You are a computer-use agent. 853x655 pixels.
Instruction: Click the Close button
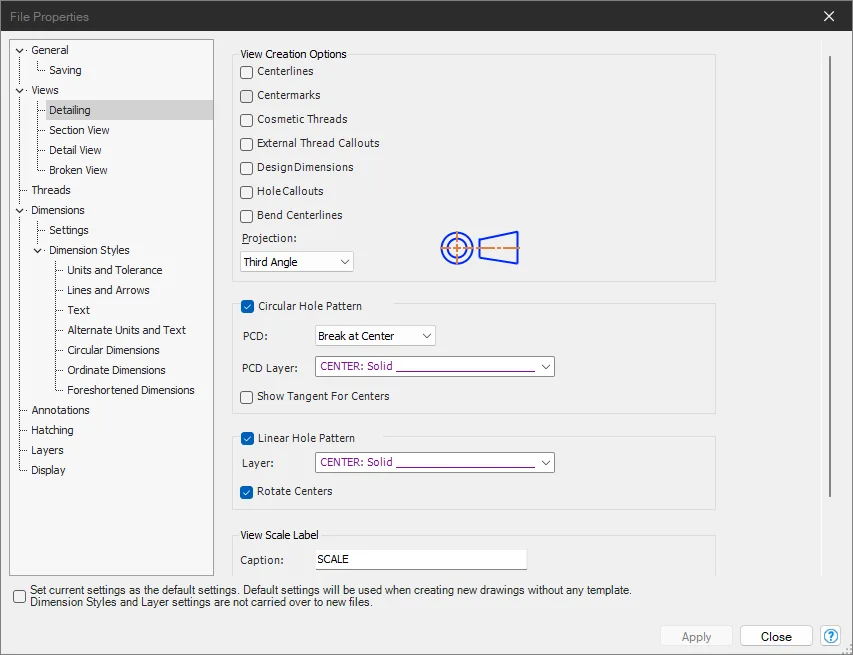tap(776, 636)
